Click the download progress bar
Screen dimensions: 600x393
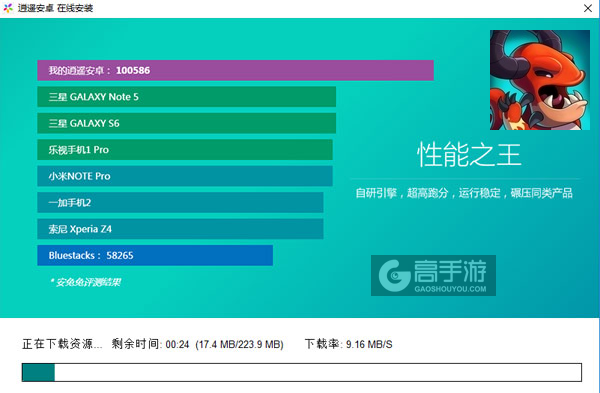coord(302,372)
